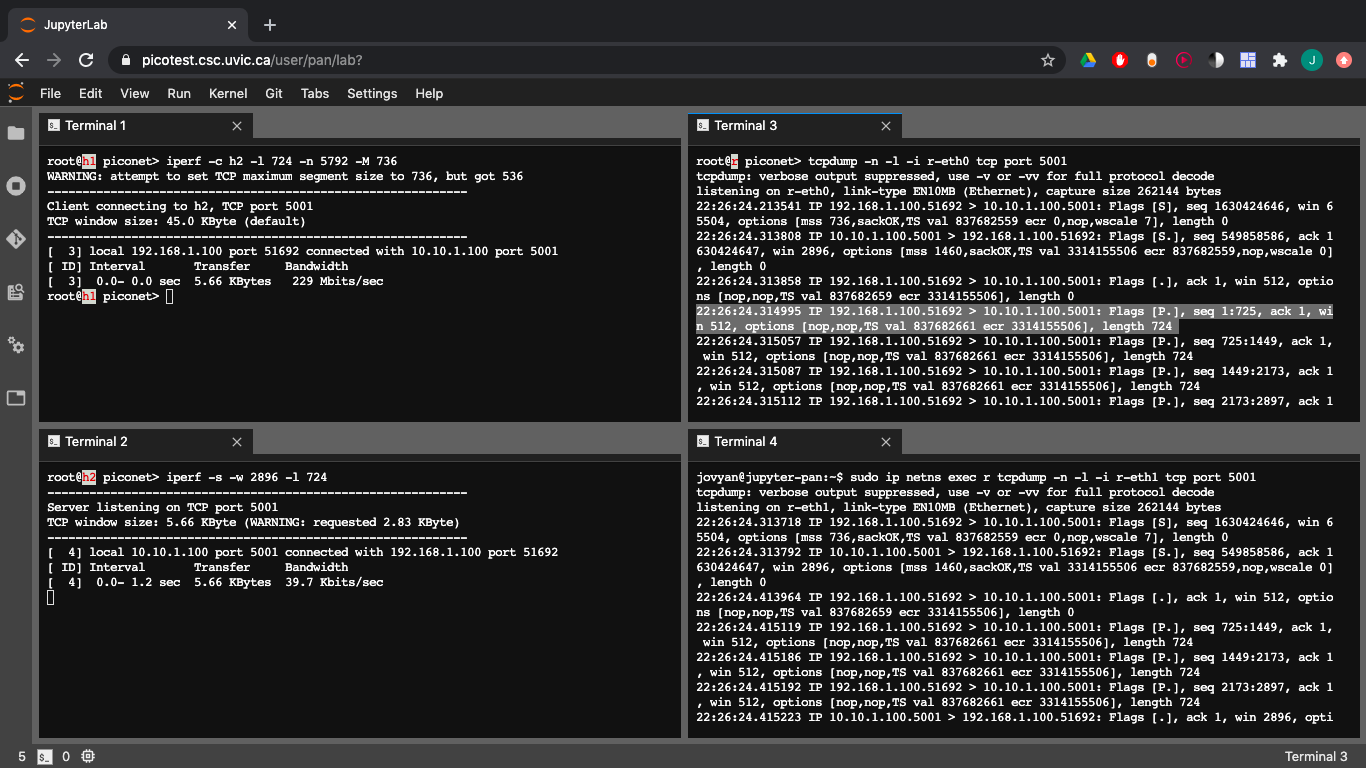Viewport: 1366px width, 768px height.
Task: Open the File Browser sidebar icon
Action: tap(16, 133)
